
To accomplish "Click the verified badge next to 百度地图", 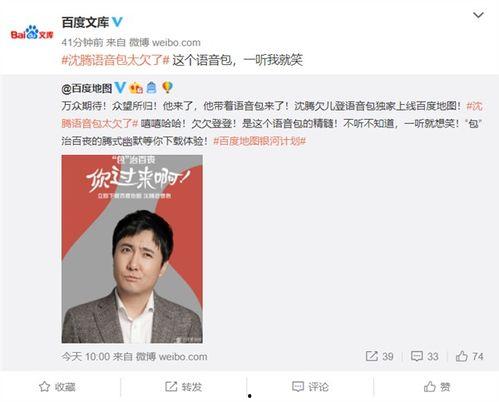I will tap(120, 88).
